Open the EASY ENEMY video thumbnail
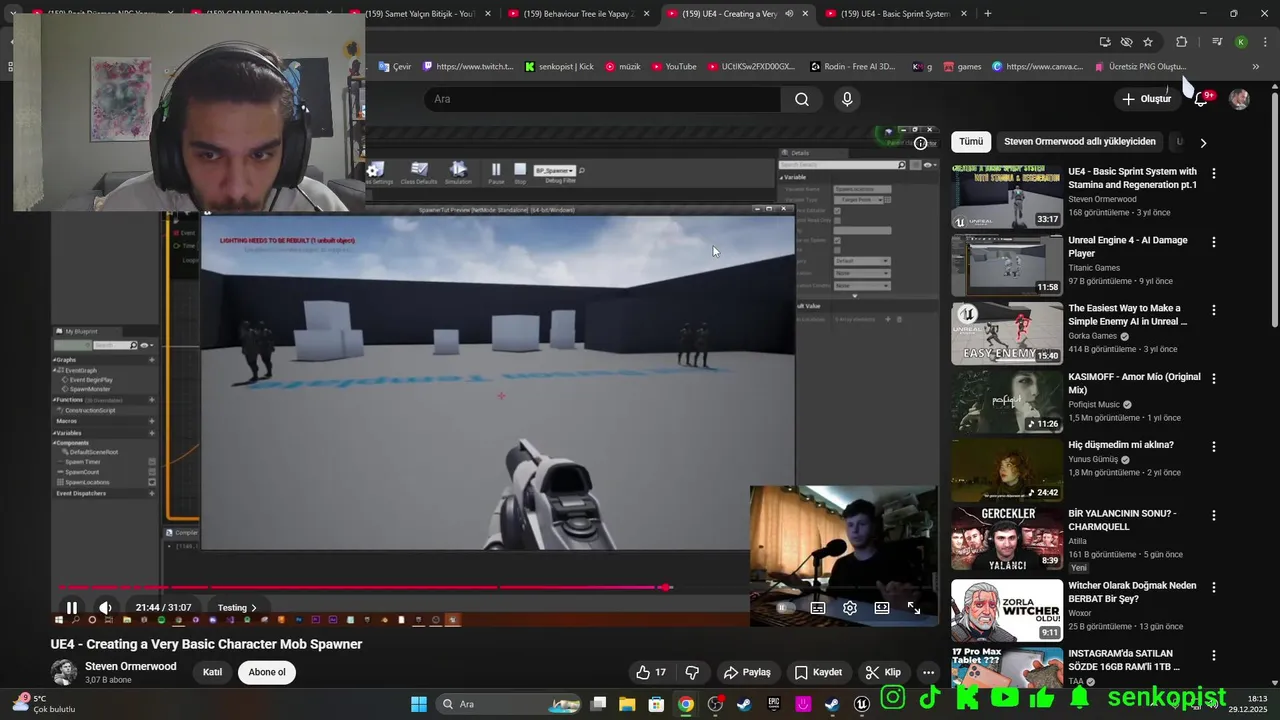Image resolution: width=1280 pixels, height=720 pixels. (x=1007, y=334)
